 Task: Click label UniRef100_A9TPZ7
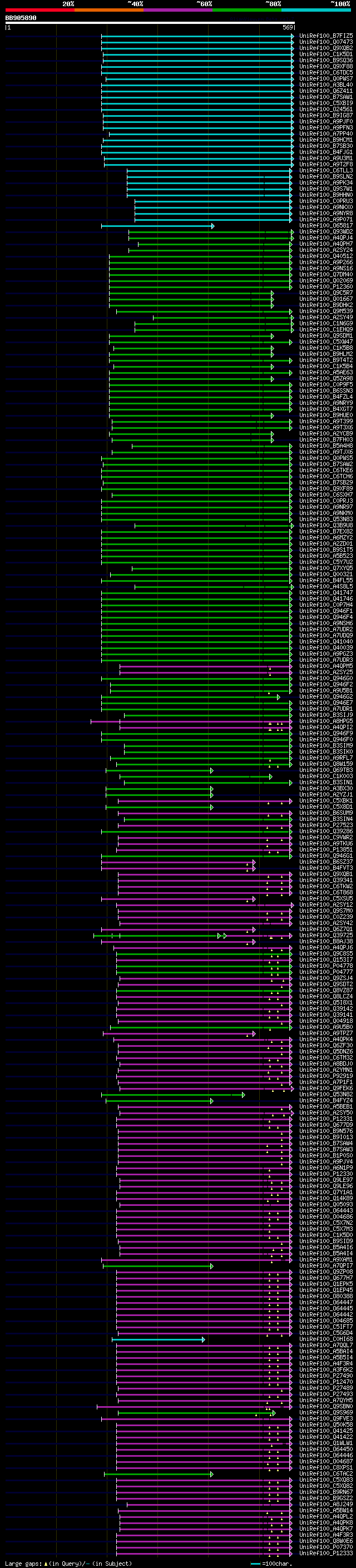pos(326,1033)
